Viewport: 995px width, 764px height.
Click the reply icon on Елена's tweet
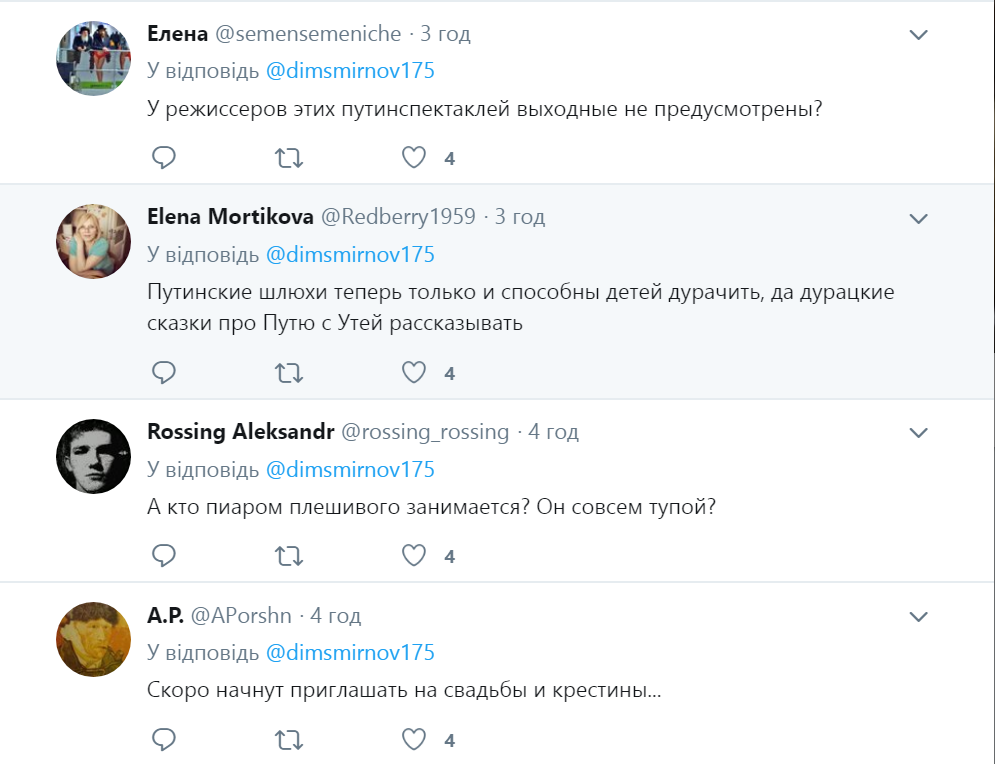pos(163,157)
